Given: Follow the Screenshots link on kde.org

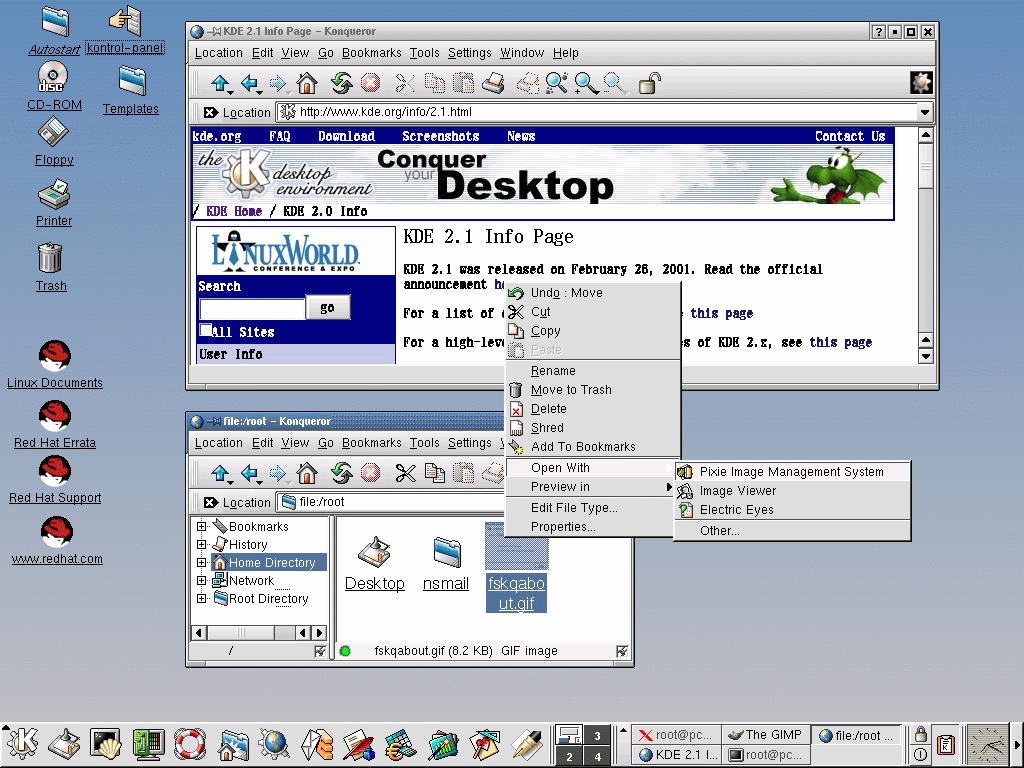Looking at the screenshot, I should pos(441,136).
